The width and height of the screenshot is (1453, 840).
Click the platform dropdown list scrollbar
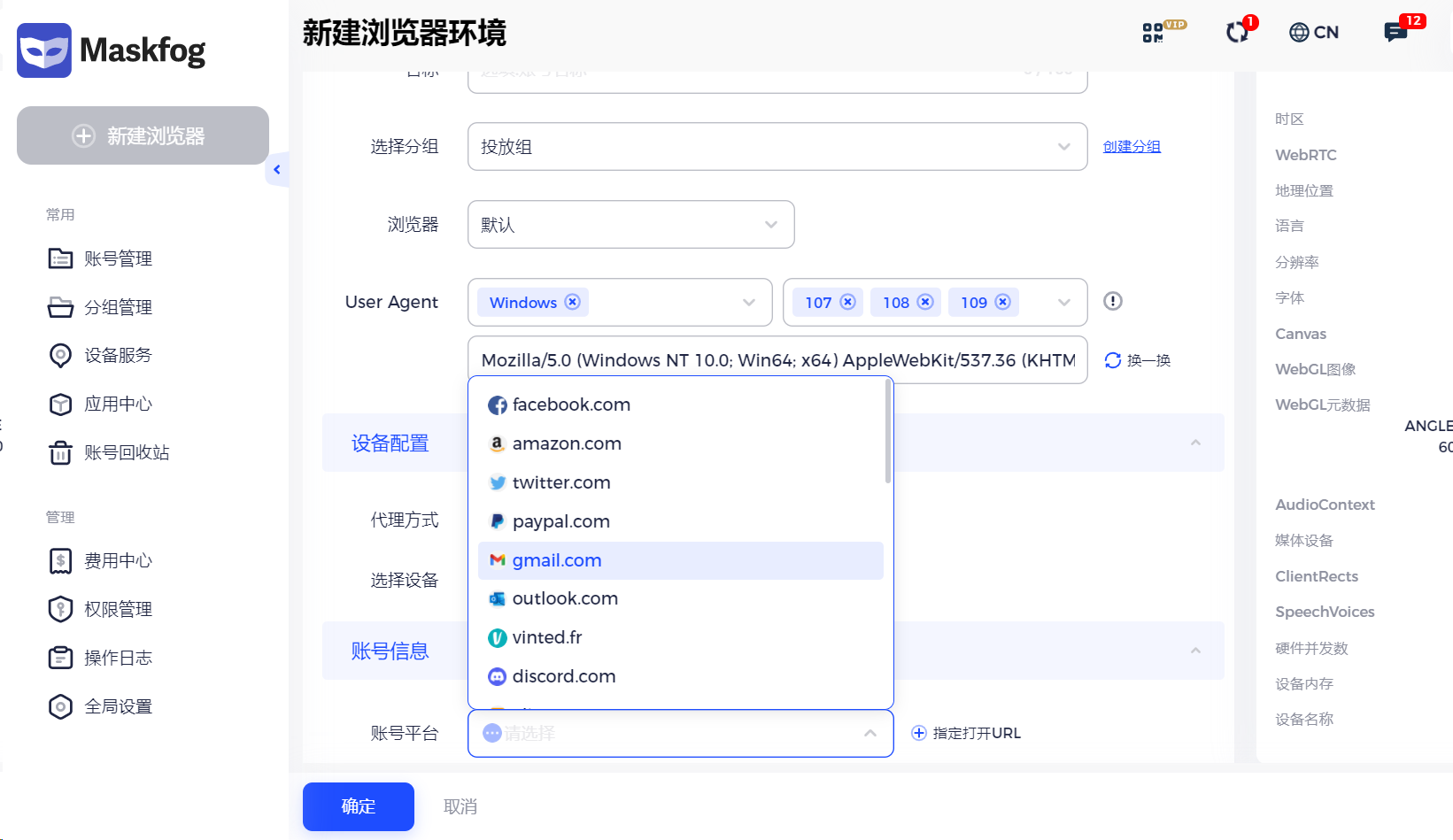[888, 432]
